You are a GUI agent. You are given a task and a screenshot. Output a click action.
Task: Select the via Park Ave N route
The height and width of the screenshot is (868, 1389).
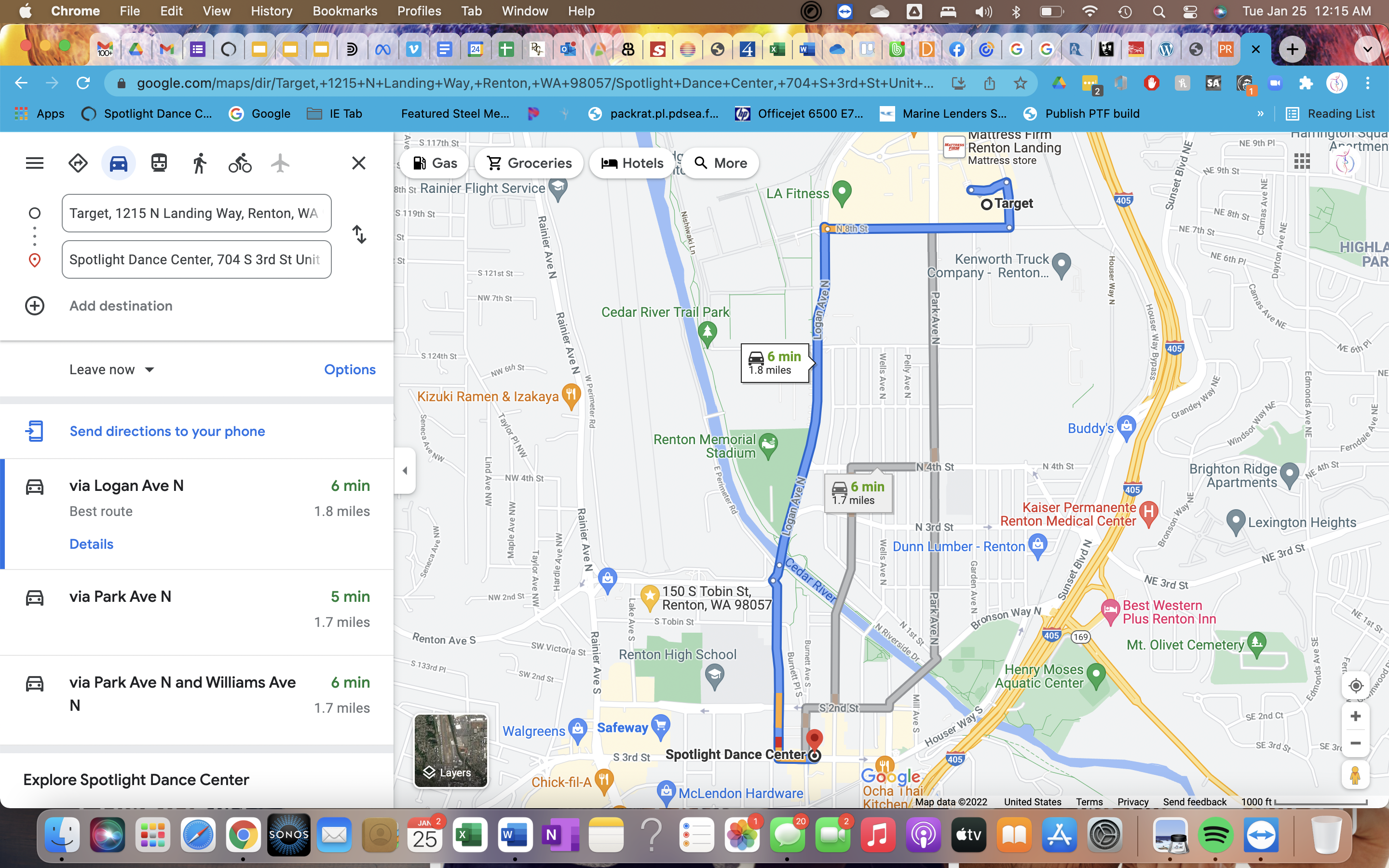[197, 611]
